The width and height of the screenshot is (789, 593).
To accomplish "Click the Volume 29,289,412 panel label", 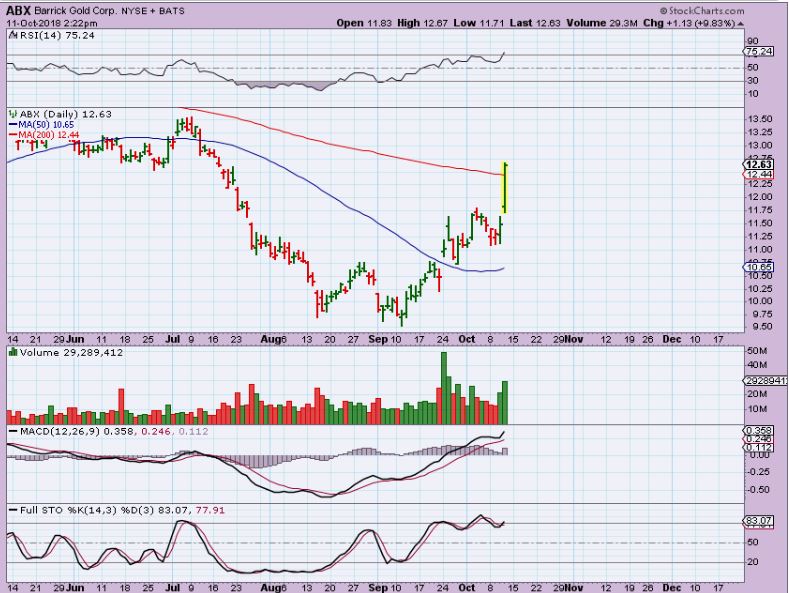I will point(71,352).
